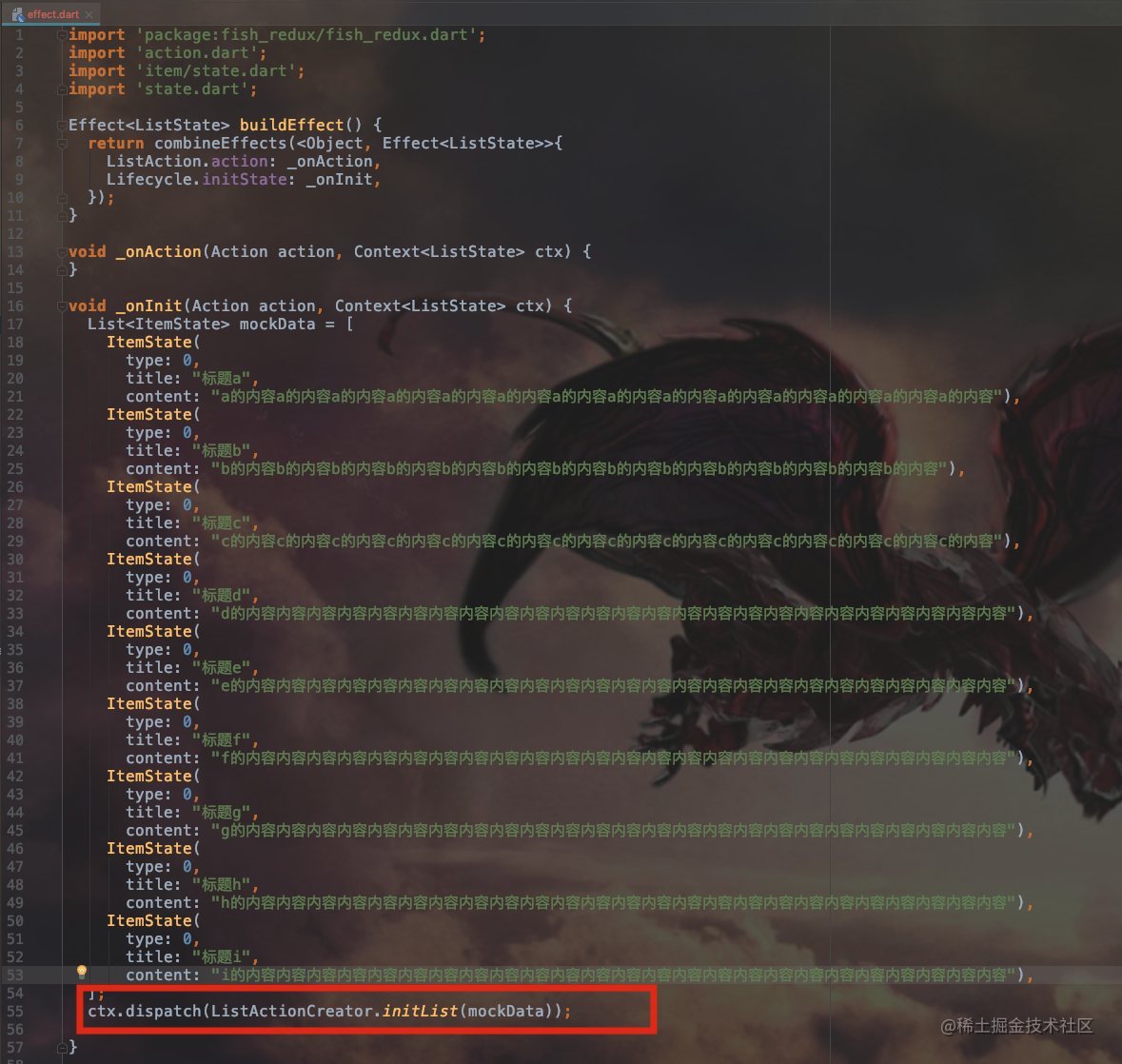Viewport: 1122px width, 1064px height.
Task: Click the "标题a" title string
Action: click(x=221, y=379)
